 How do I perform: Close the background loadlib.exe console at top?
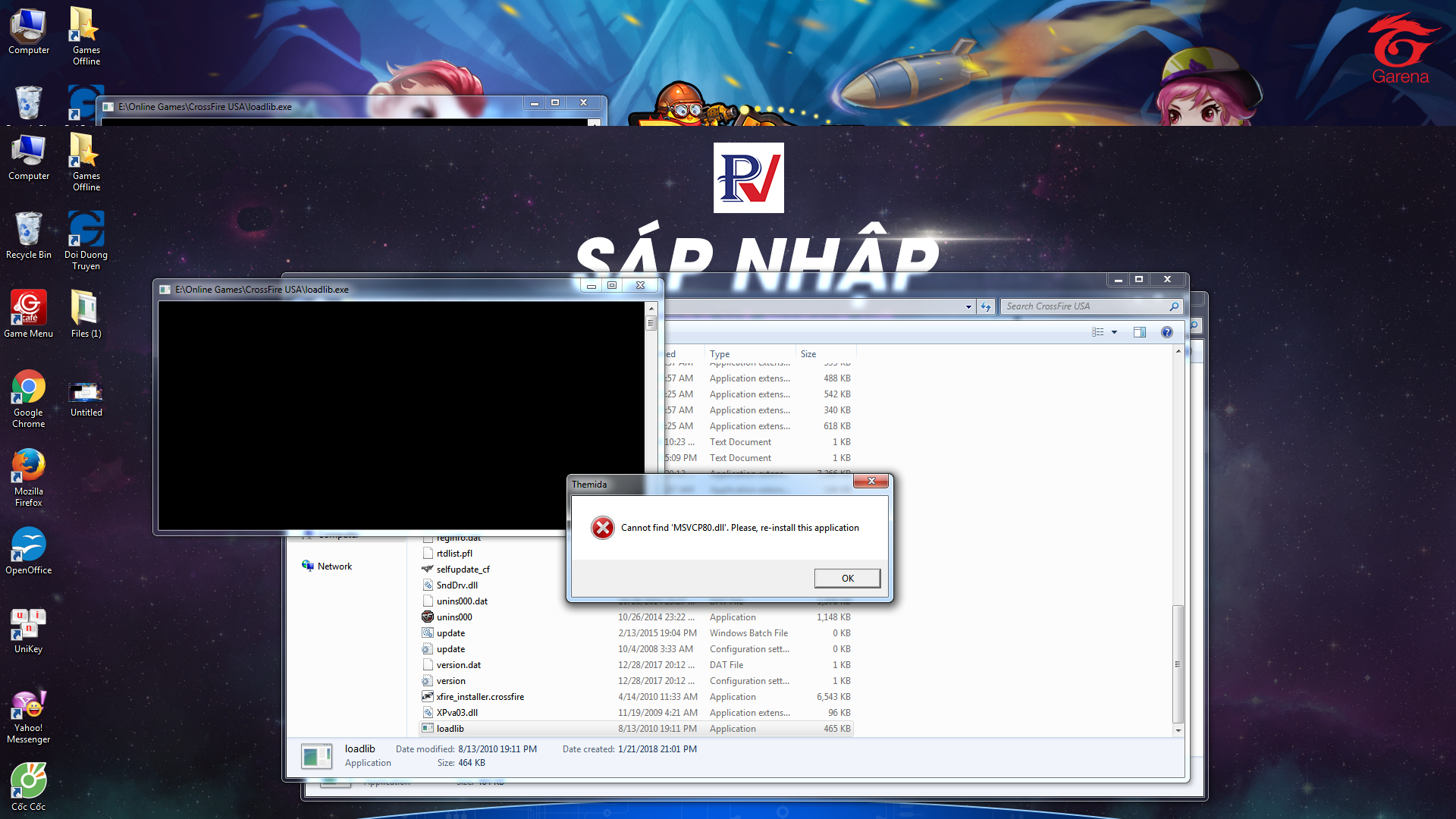tap(583, 102)
